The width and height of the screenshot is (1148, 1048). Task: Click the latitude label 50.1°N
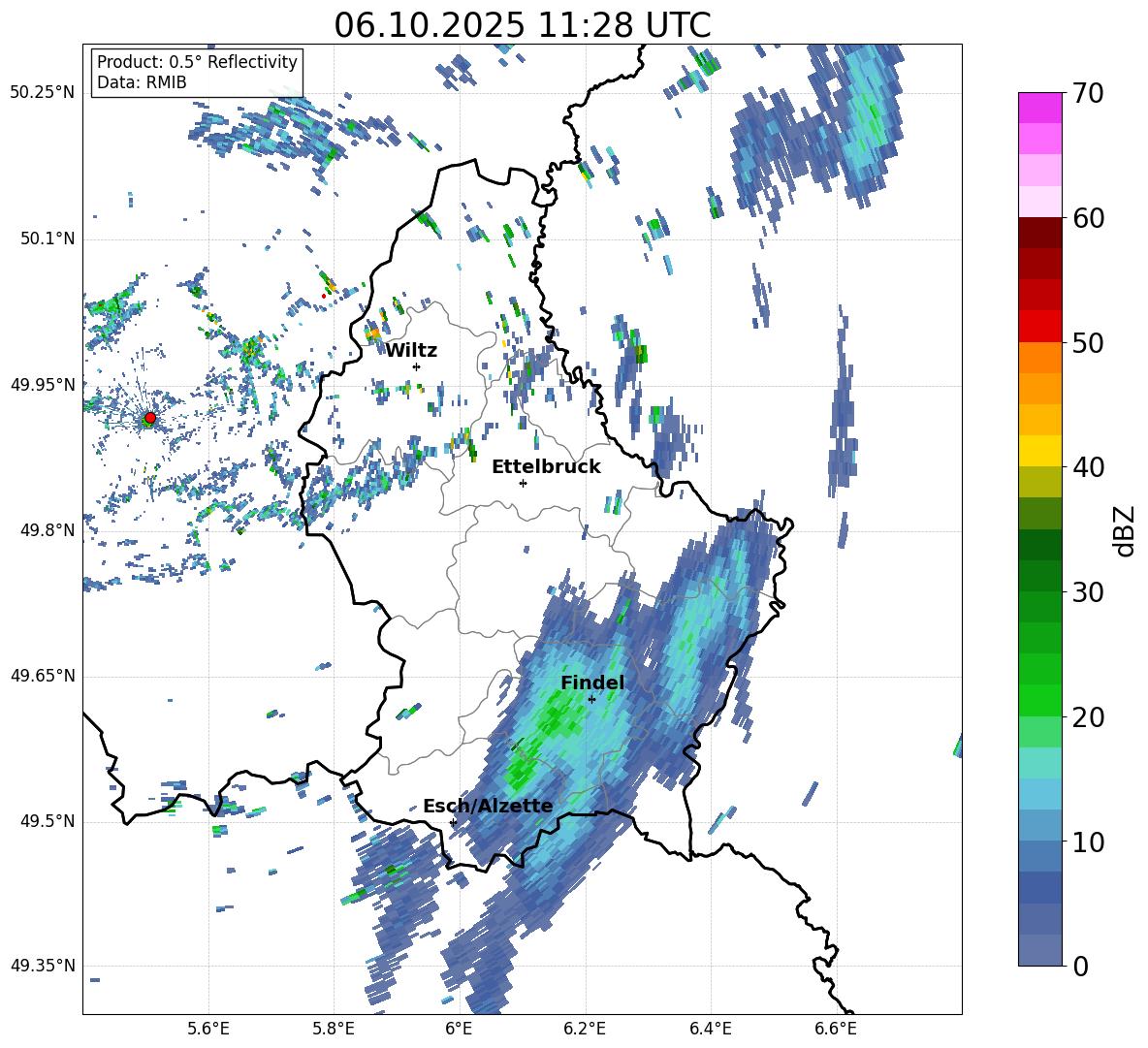tap(48, 239)
